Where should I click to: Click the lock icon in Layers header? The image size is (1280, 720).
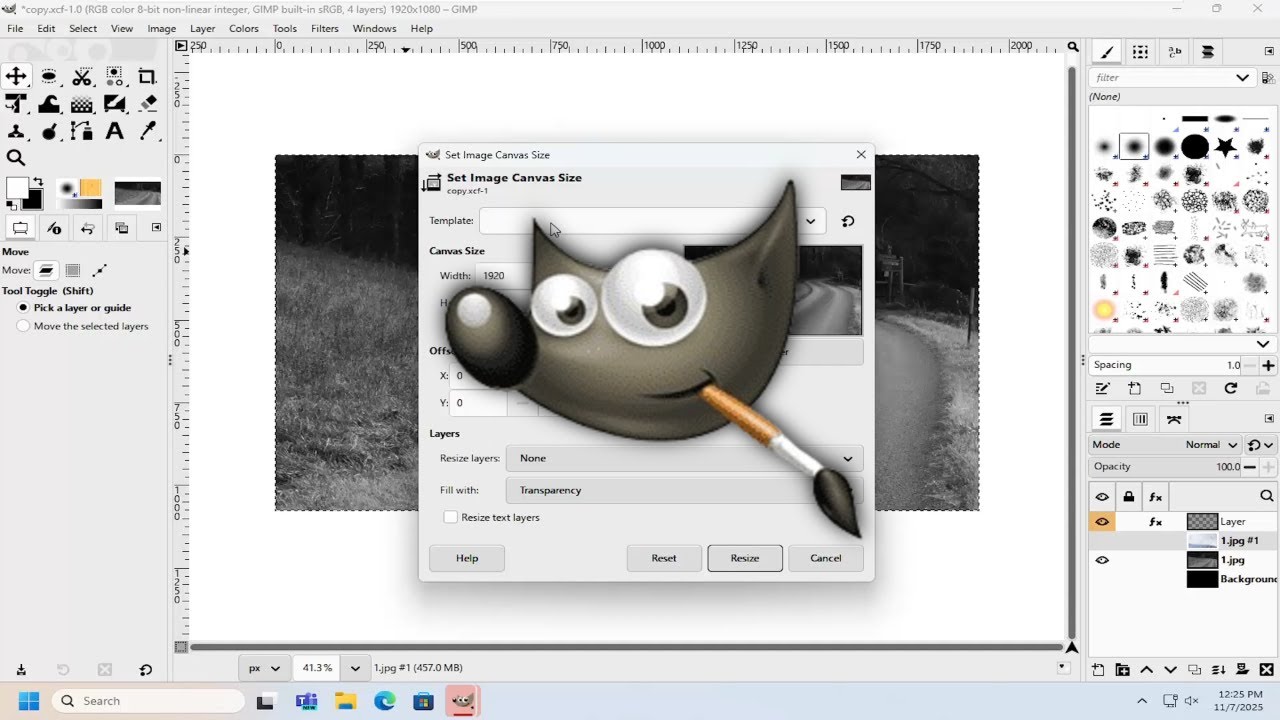click(x=1129, y=497)
